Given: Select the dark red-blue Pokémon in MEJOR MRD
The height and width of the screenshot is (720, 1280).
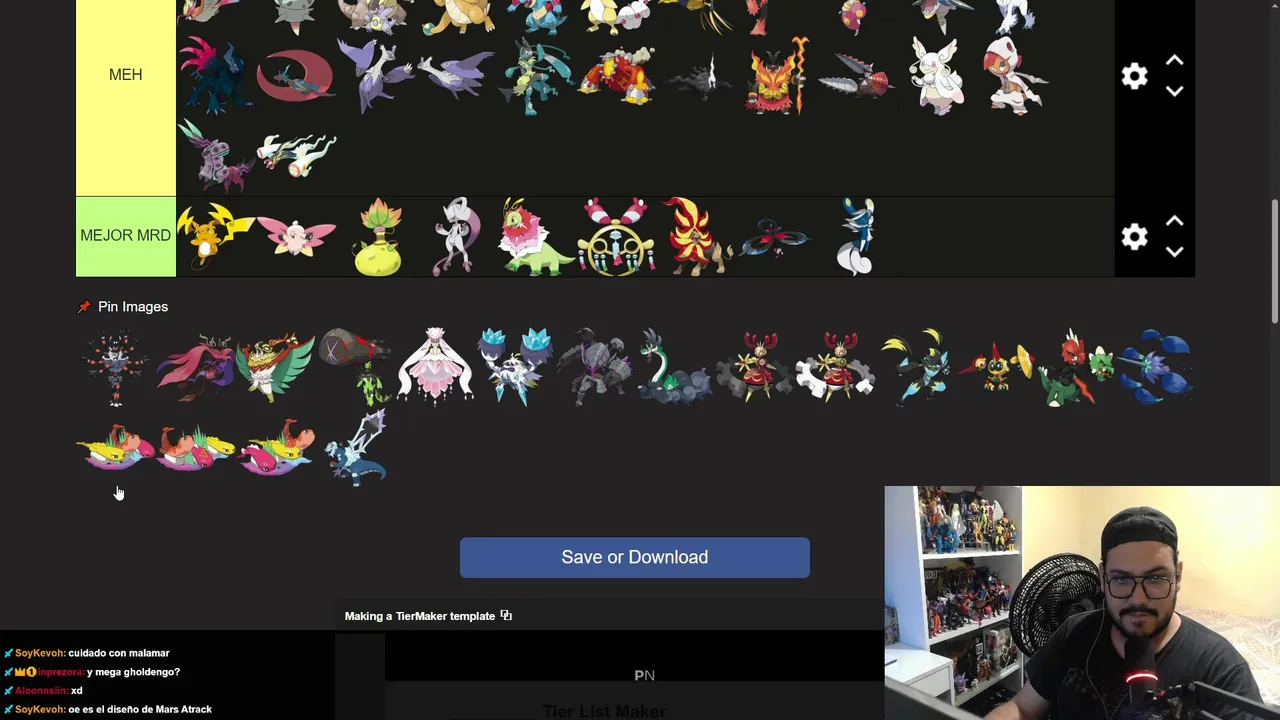Looking at the screenshot, I should pyautogui.click(x=776, y=236).
